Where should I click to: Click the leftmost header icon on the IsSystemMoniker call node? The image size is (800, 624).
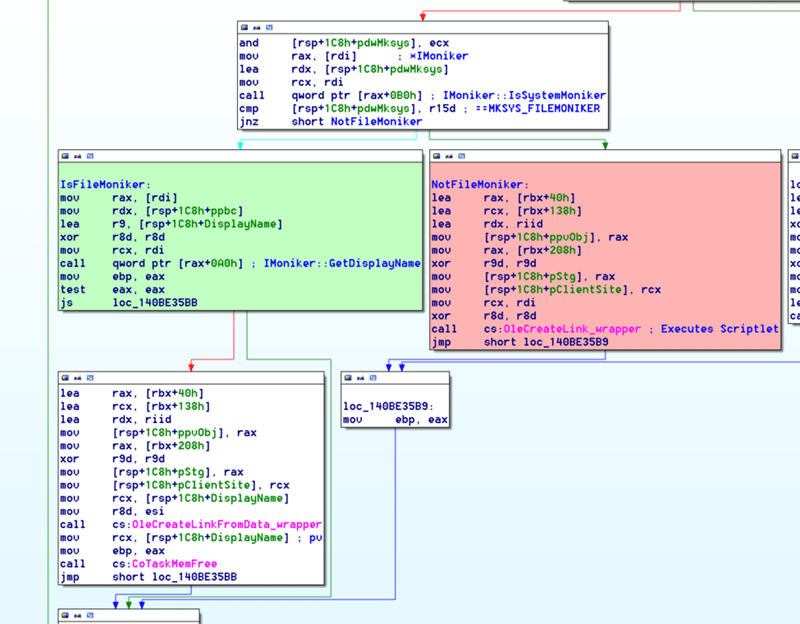pyautogui.click(x=245, y=28)
